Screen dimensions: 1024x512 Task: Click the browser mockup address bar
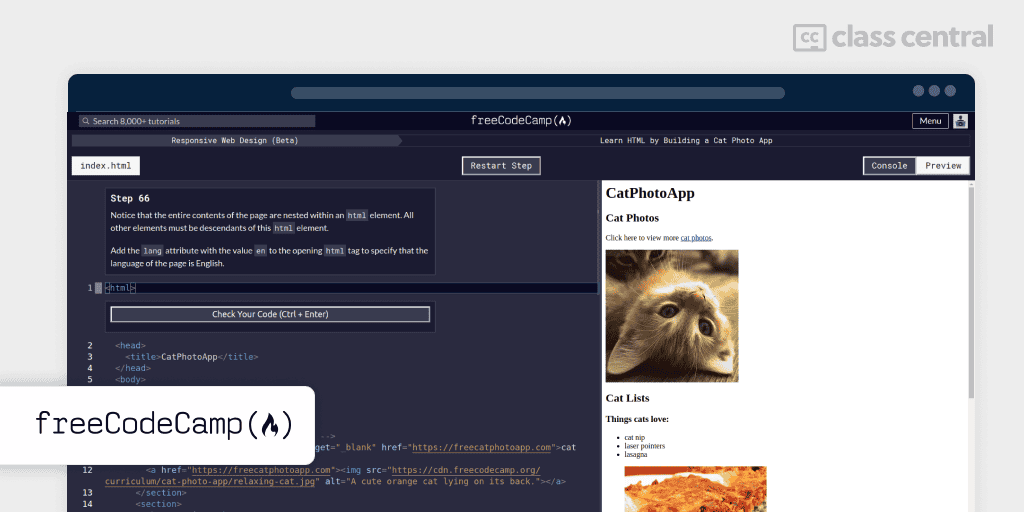click(x=537, y=93)
